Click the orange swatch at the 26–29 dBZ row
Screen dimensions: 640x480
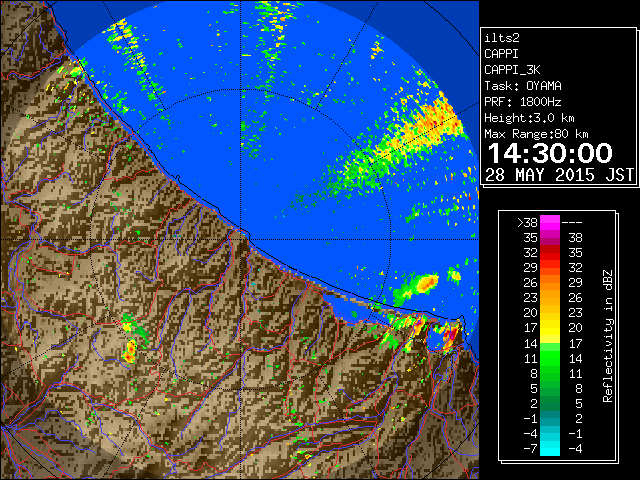point(550,282)
